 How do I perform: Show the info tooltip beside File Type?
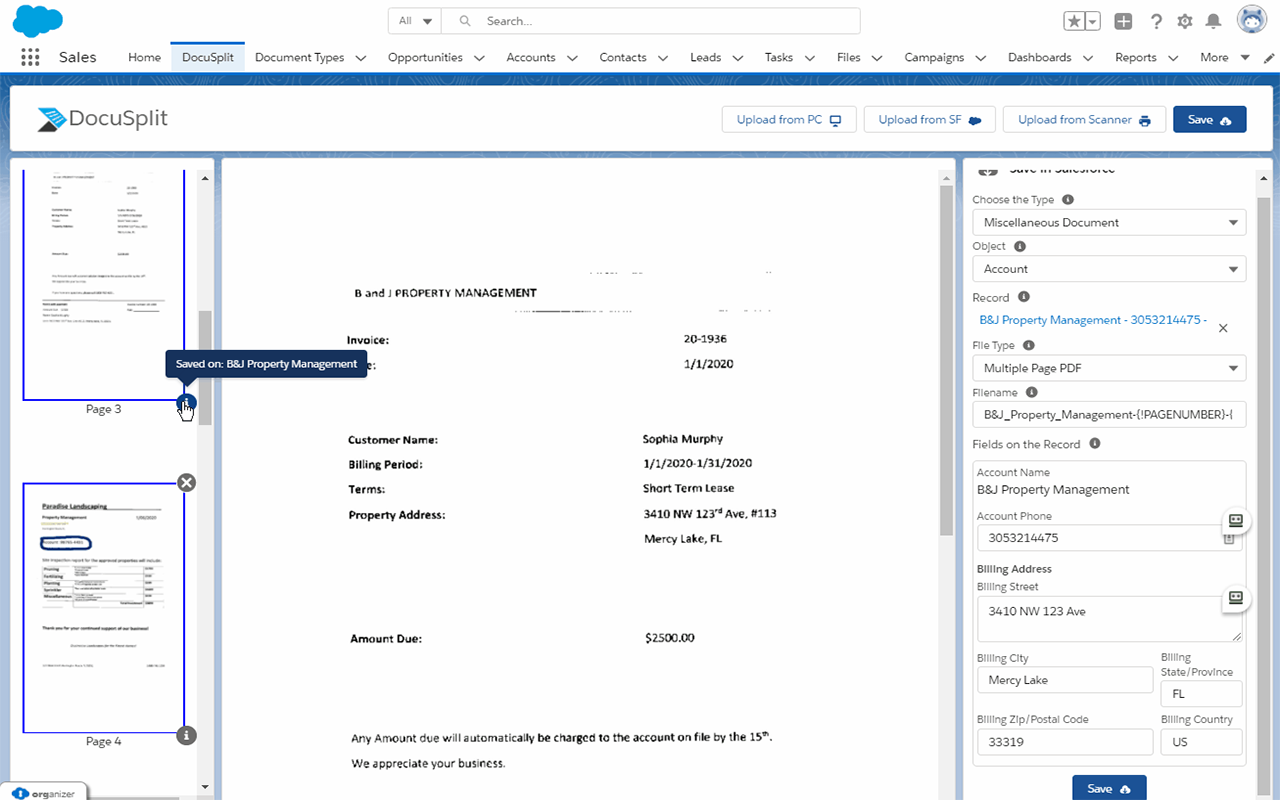[x=1029, y=346]
